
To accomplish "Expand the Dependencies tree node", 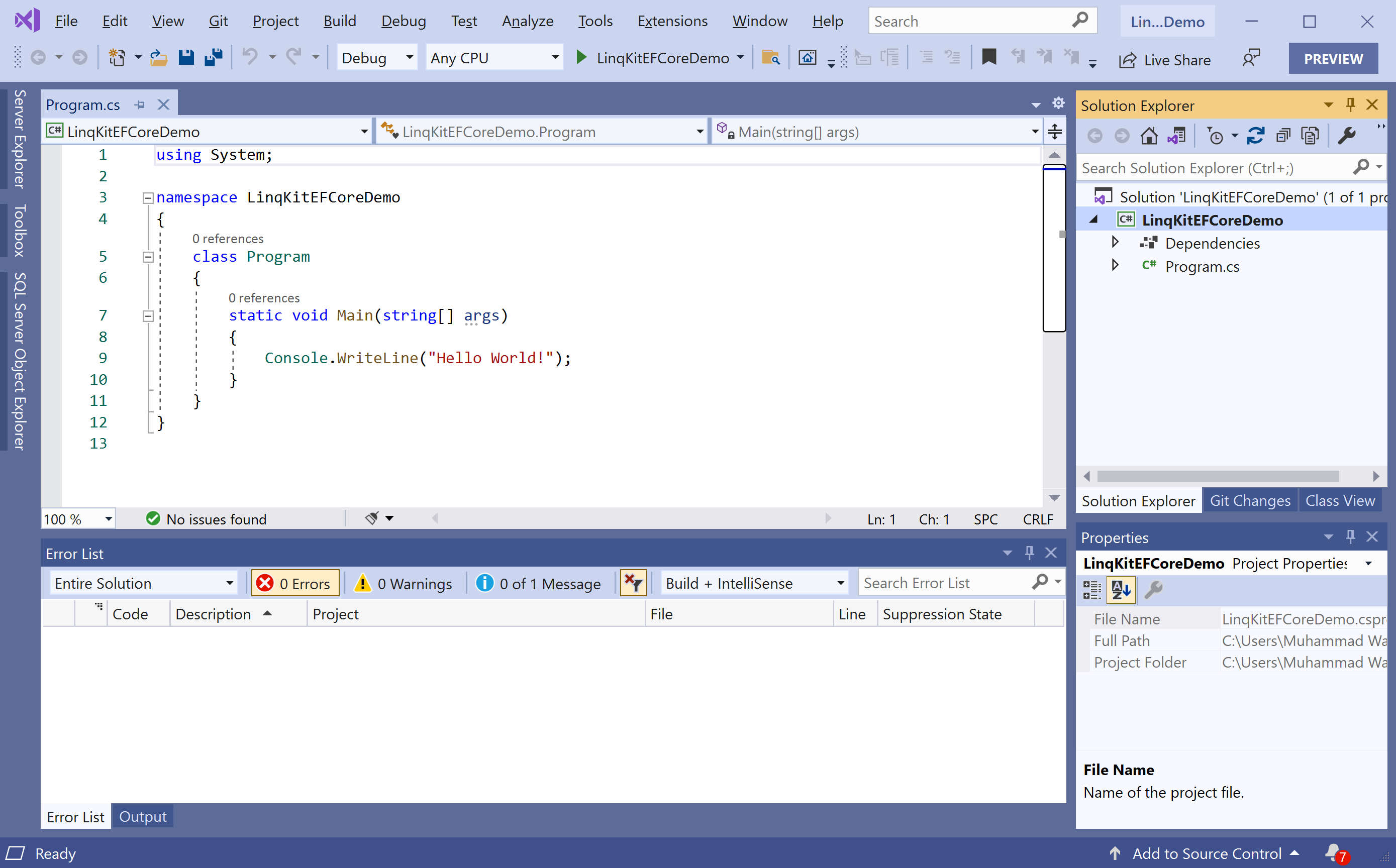I will 1115,242.
